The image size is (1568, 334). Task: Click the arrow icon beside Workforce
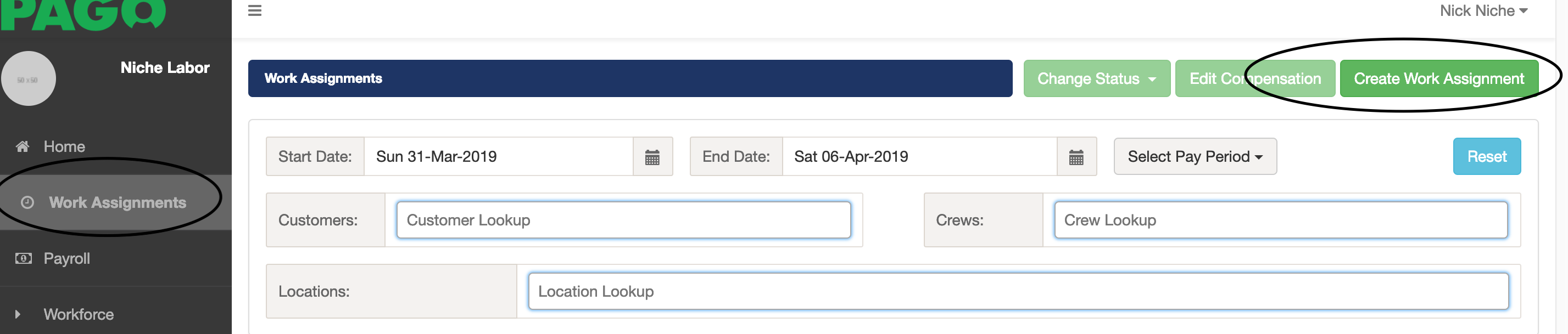click(x=18, y=314)
